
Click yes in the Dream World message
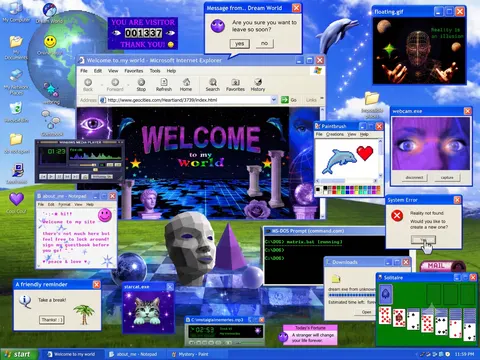[239, 44]
